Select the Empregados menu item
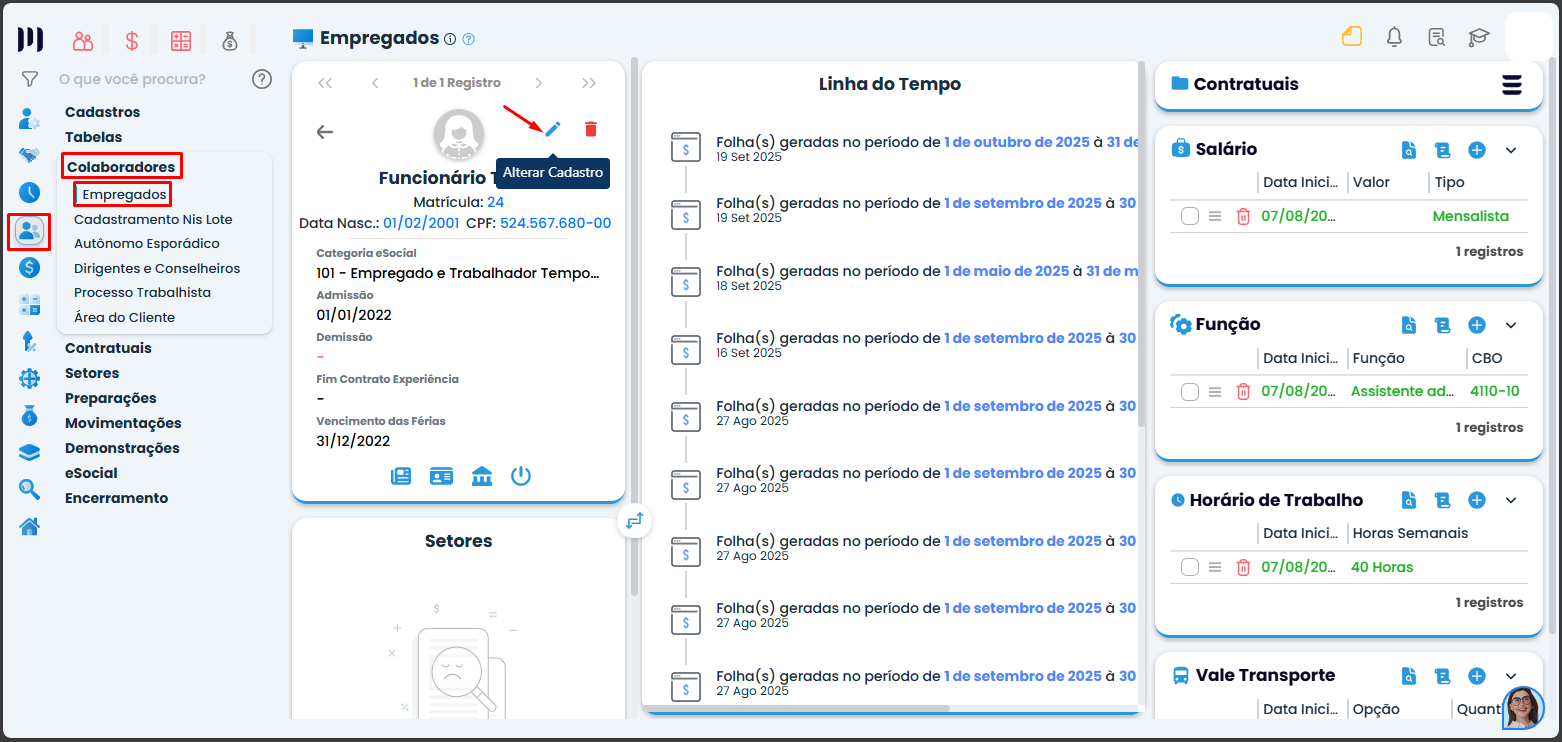 point(124,194)
